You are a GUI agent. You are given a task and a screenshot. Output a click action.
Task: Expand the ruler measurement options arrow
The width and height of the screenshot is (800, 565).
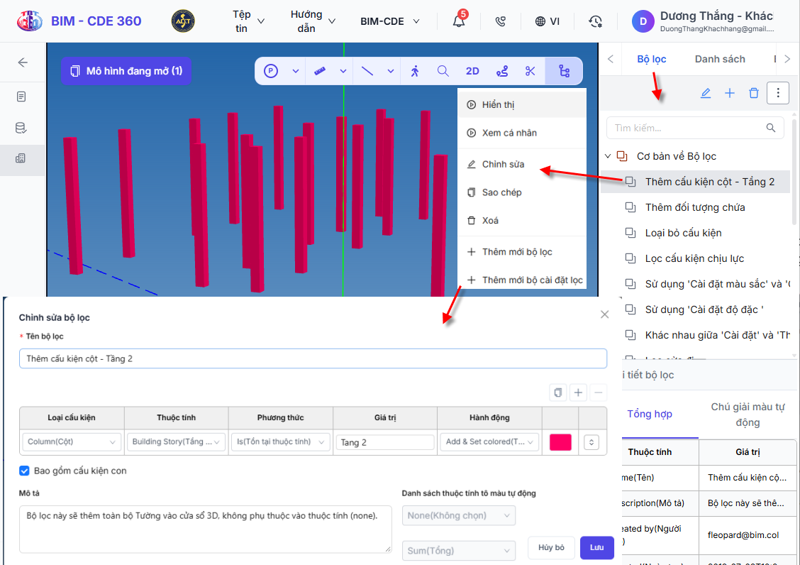[x=343, y=71]
